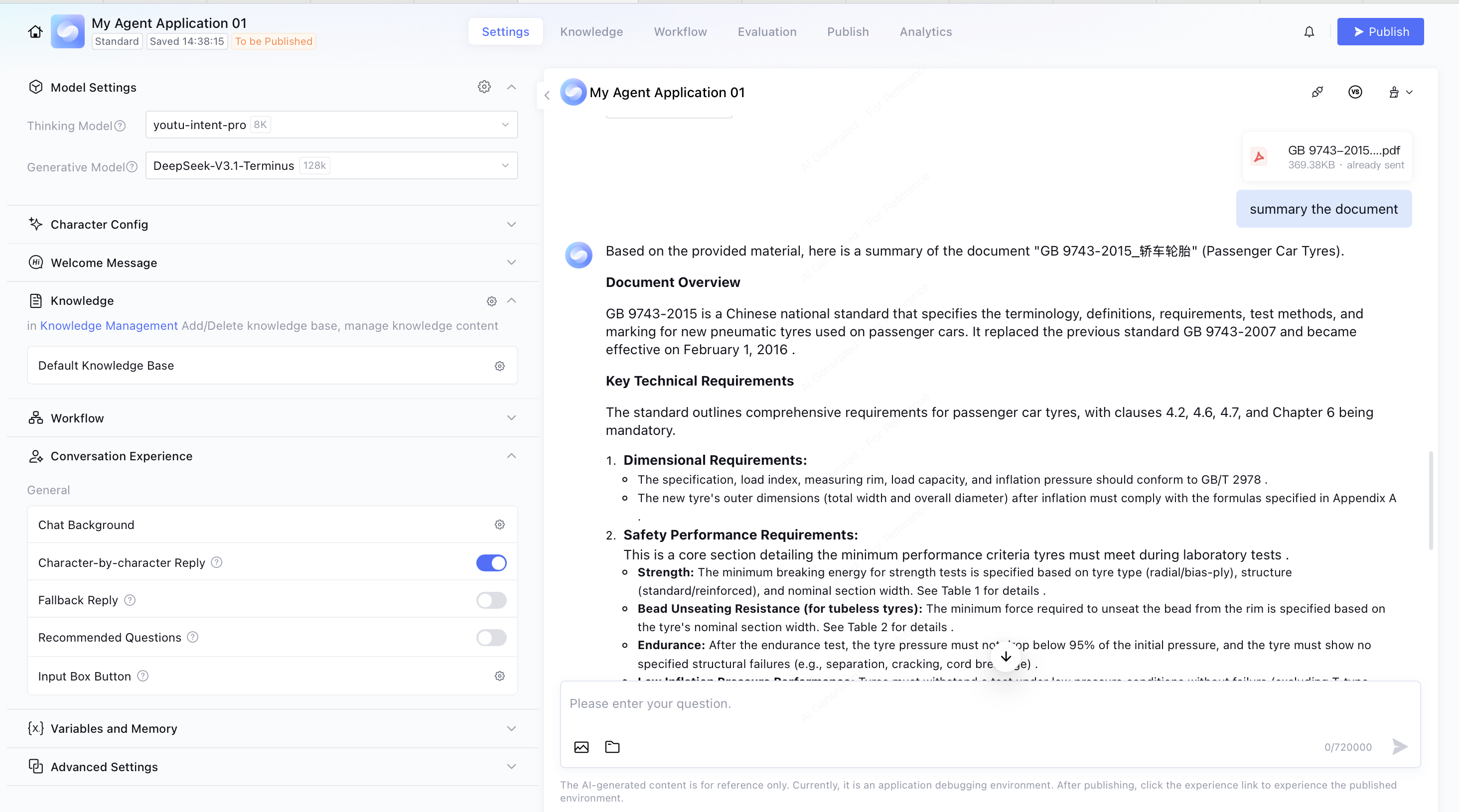Click the Knowledge section settings gear
The height and width of the screenshot is (812, 1459).
coord(491,301)
